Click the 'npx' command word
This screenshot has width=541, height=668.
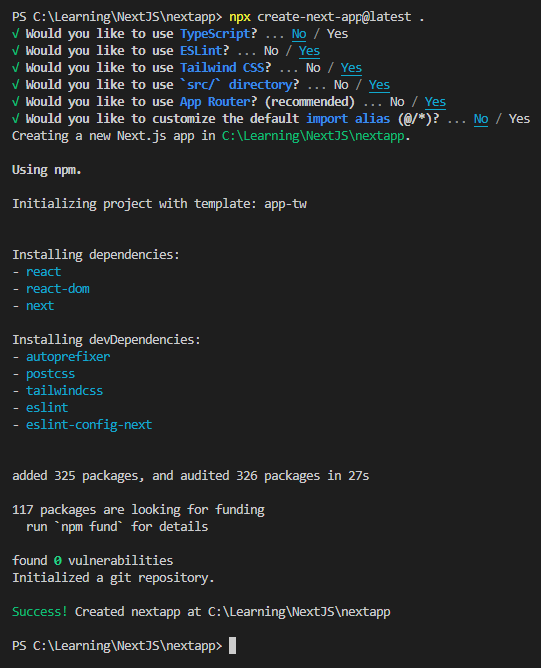tap(240, 17)
